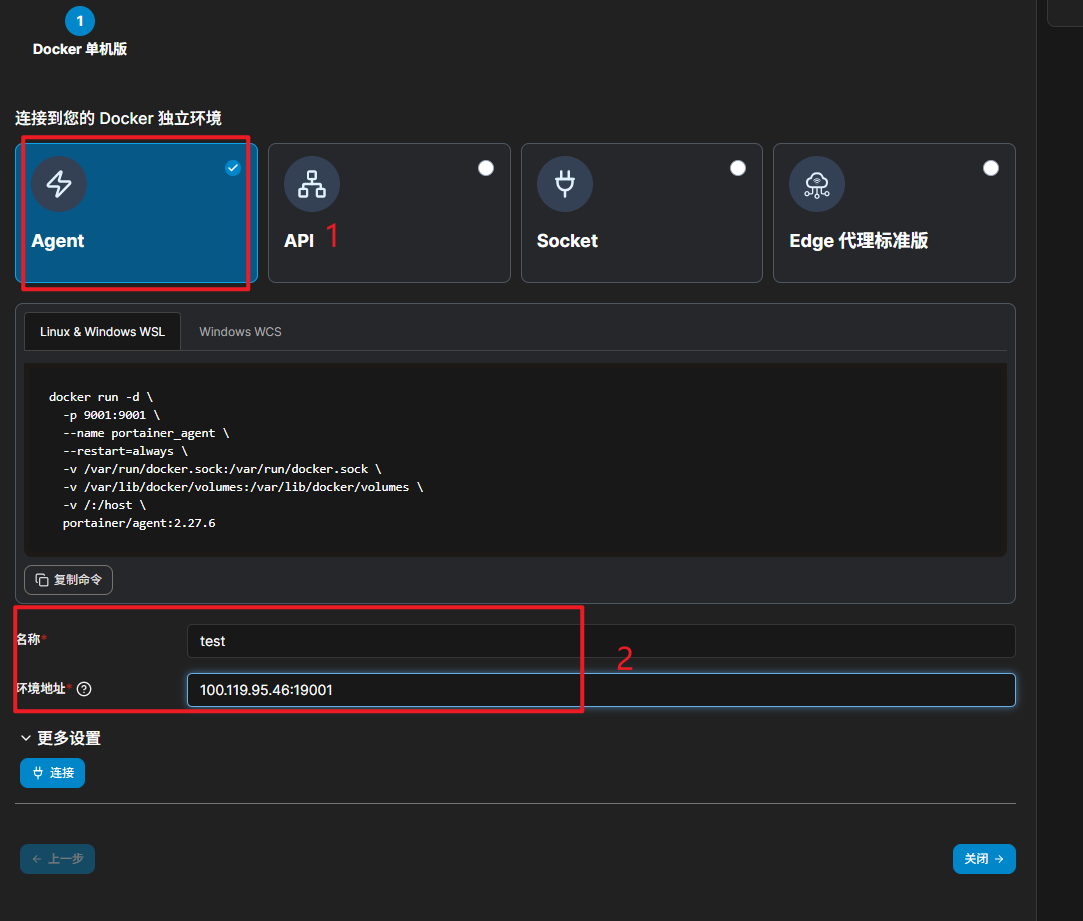
Task: Expand the 更多设置 section
Action: pos(61,738)
